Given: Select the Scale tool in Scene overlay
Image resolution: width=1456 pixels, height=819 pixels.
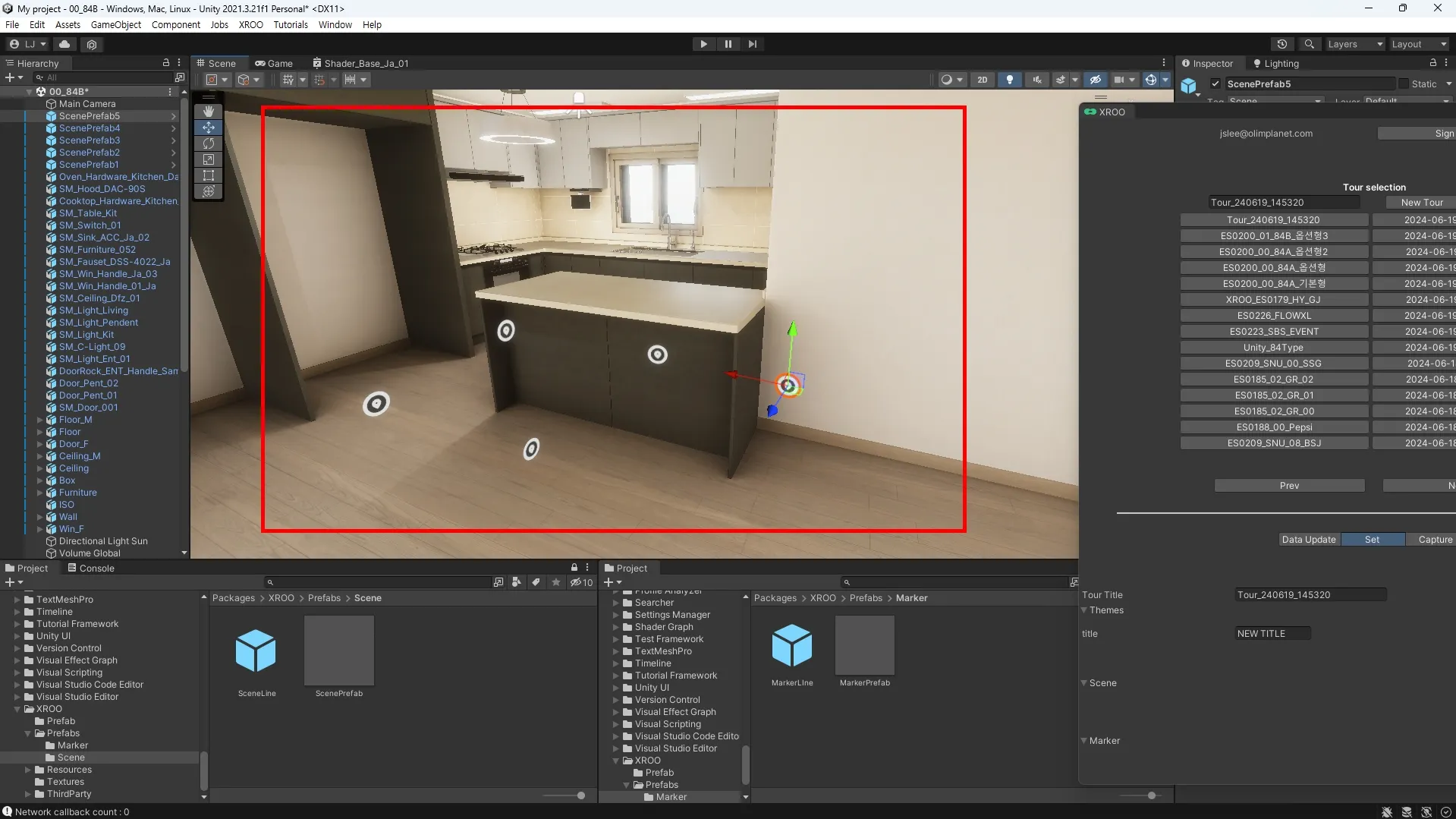Looking at the screenshot, I should 209,159.
